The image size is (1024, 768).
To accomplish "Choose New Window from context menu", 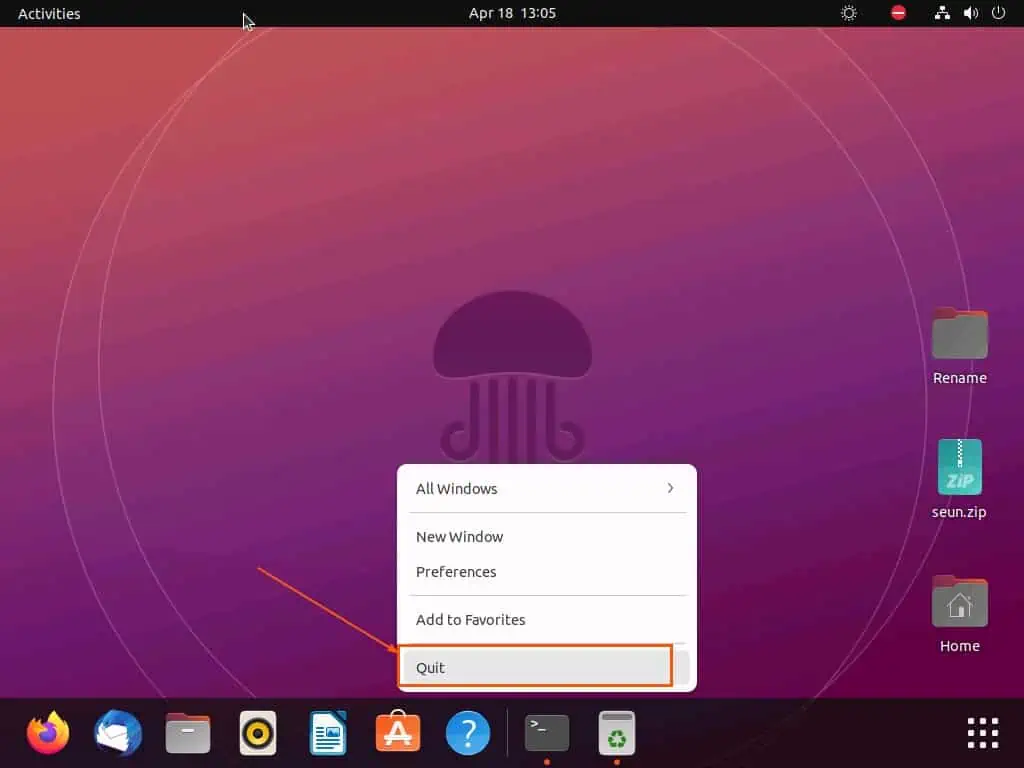I will (547, 537).
